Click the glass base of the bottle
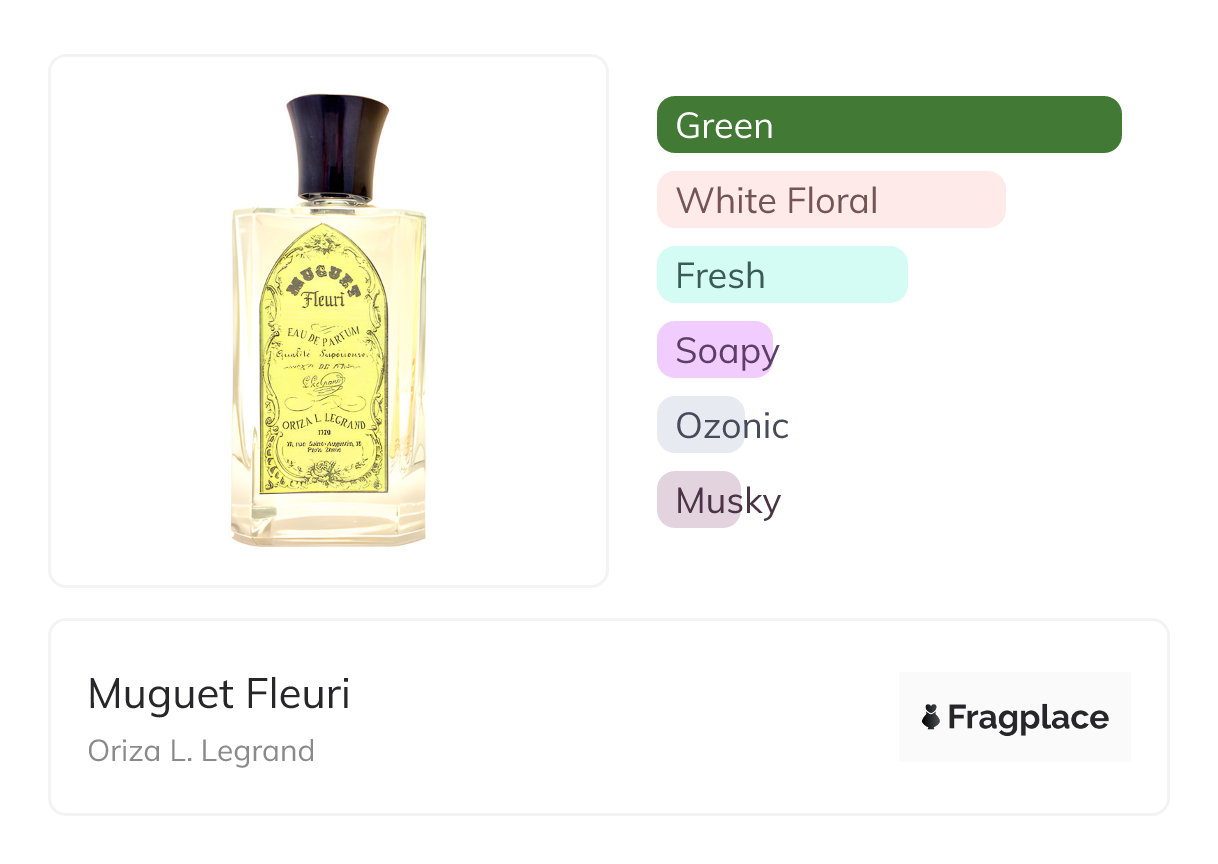Screen dimensions: 1218x864 [328, 525]
